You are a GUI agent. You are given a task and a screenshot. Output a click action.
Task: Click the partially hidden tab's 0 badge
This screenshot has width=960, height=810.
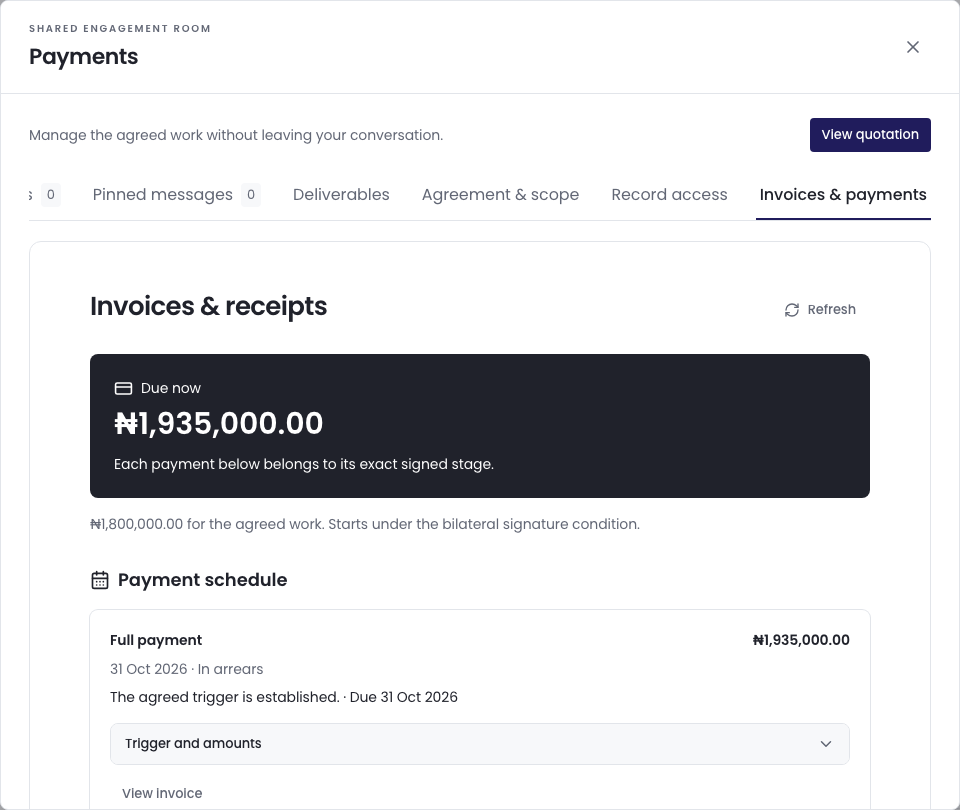51,195
